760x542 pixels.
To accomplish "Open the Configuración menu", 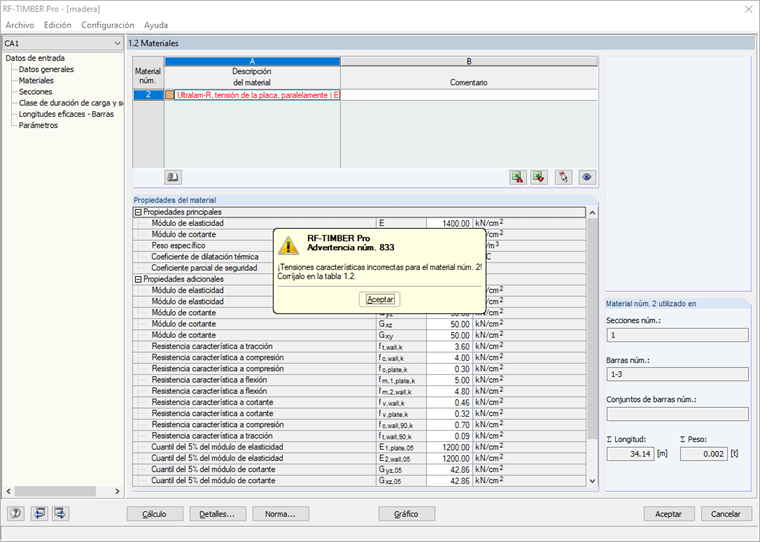I will click(108, 25).
